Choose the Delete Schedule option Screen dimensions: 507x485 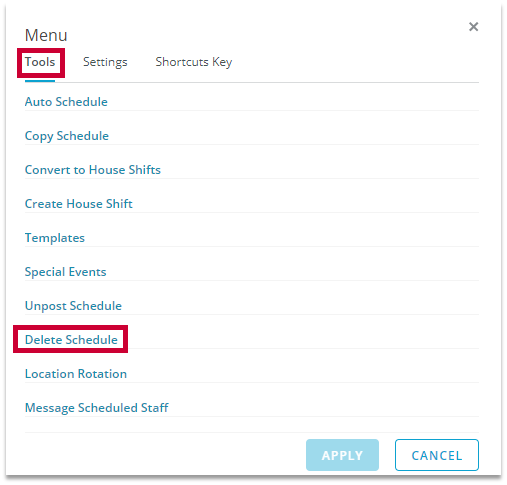tap(71, 340)
